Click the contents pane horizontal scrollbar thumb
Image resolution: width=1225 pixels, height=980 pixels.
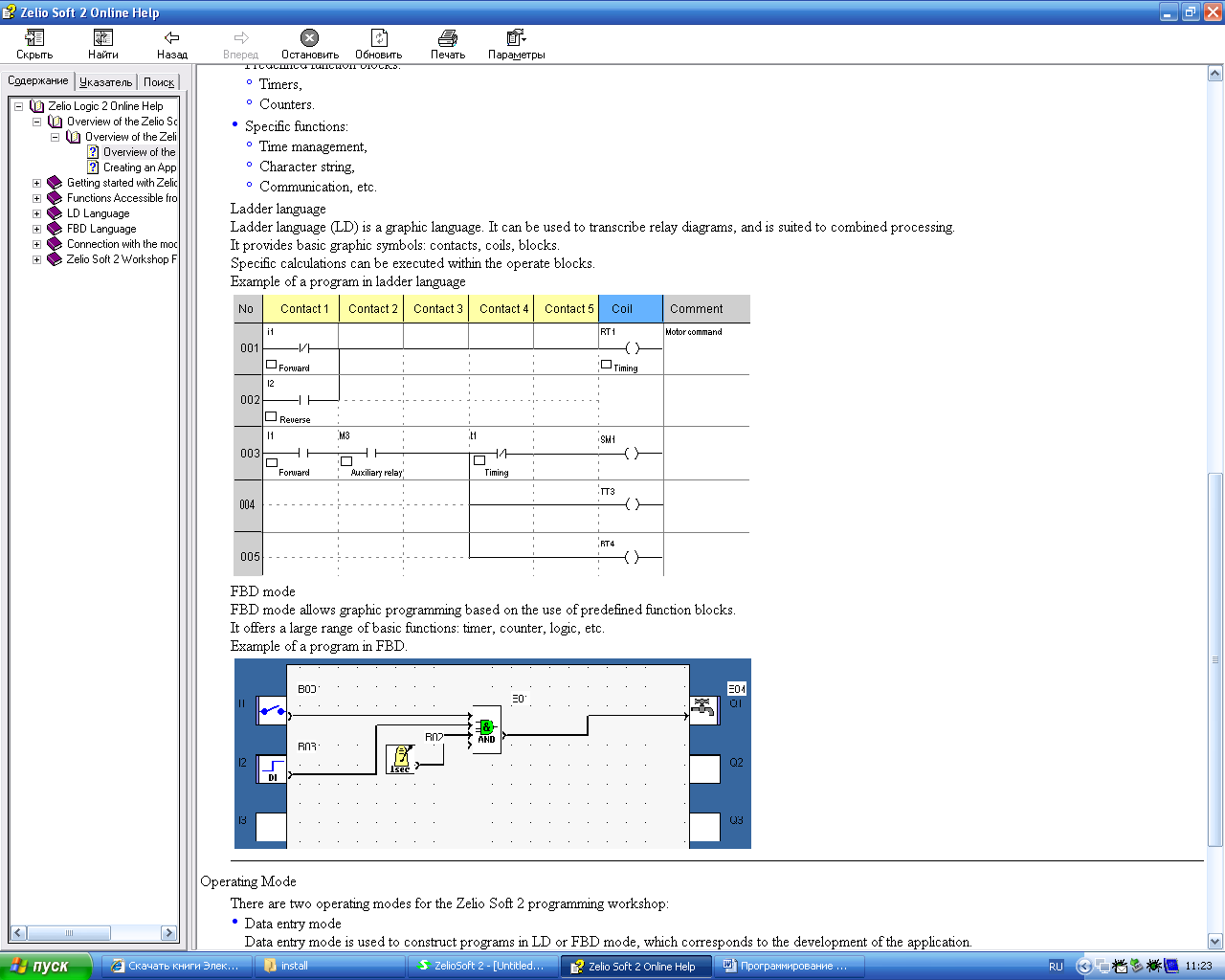tap(69, 932)
